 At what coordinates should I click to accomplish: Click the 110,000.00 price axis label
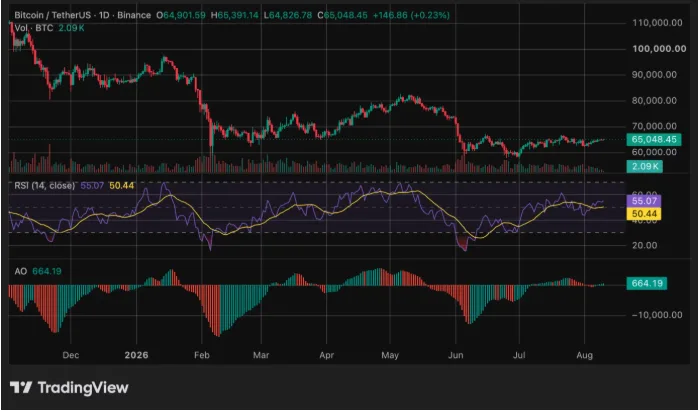657,23
